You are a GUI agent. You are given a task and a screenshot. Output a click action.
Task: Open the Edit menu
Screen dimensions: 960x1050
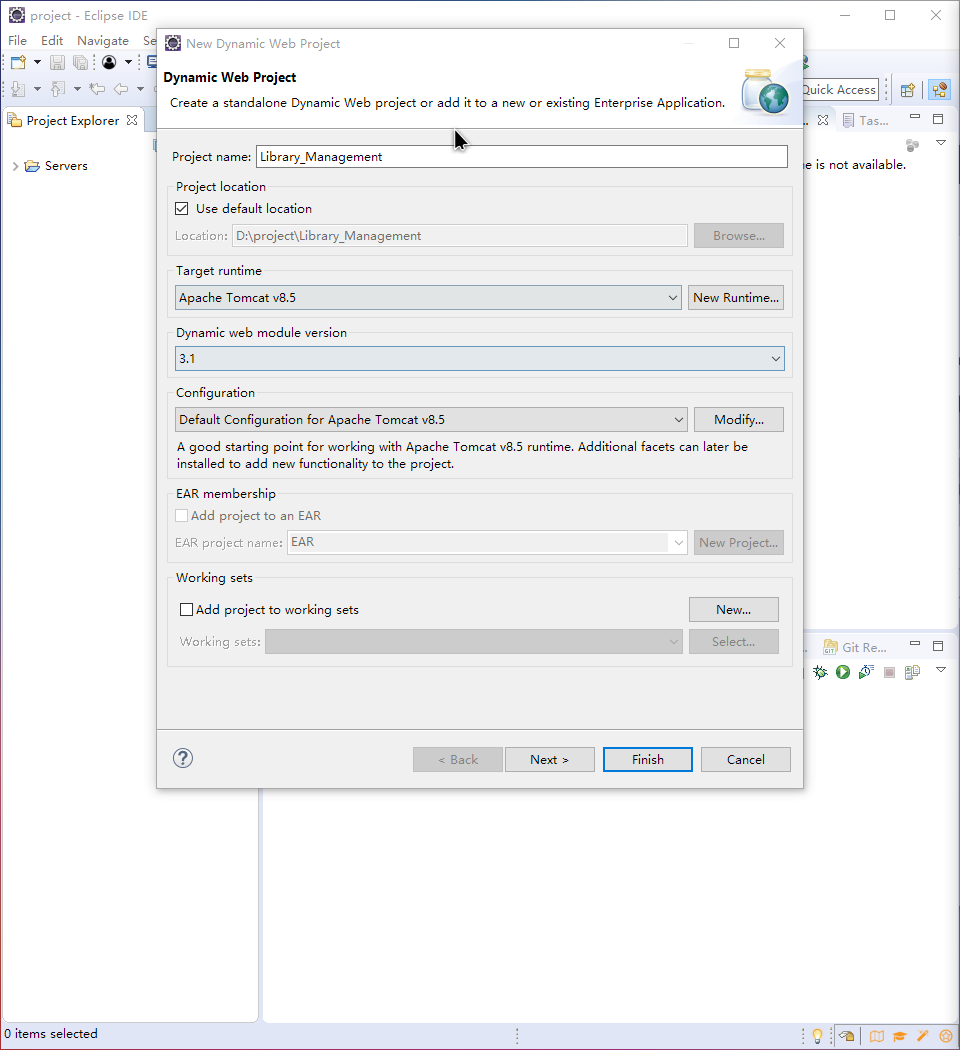click(52, 41)
